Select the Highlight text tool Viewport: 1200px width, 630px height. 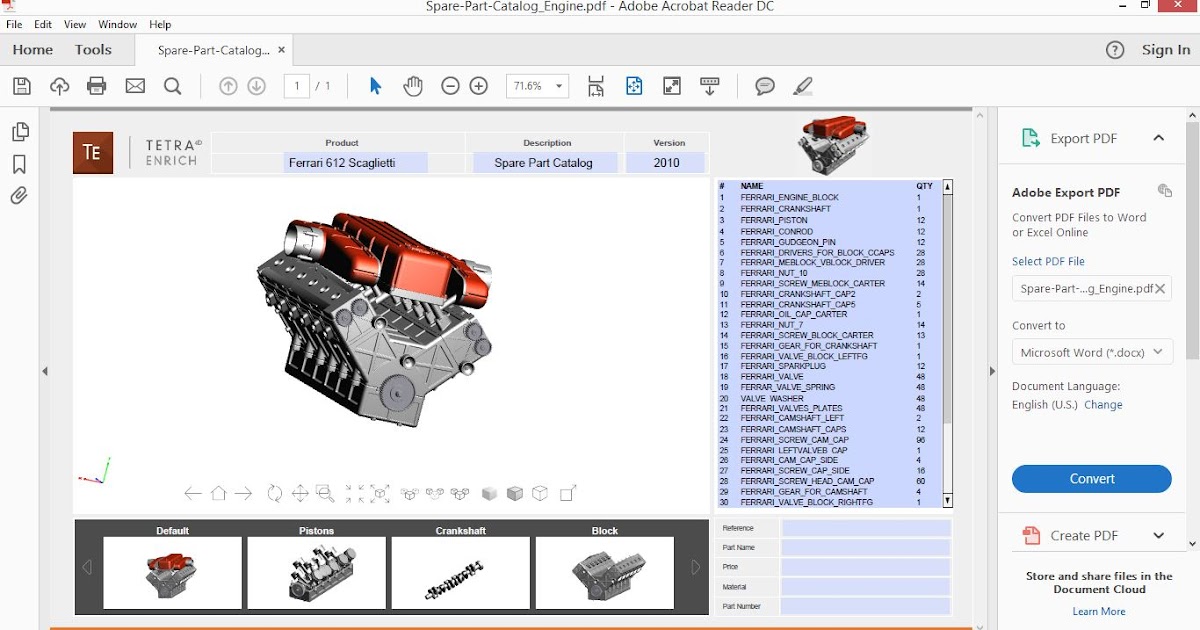pos(802,86)
